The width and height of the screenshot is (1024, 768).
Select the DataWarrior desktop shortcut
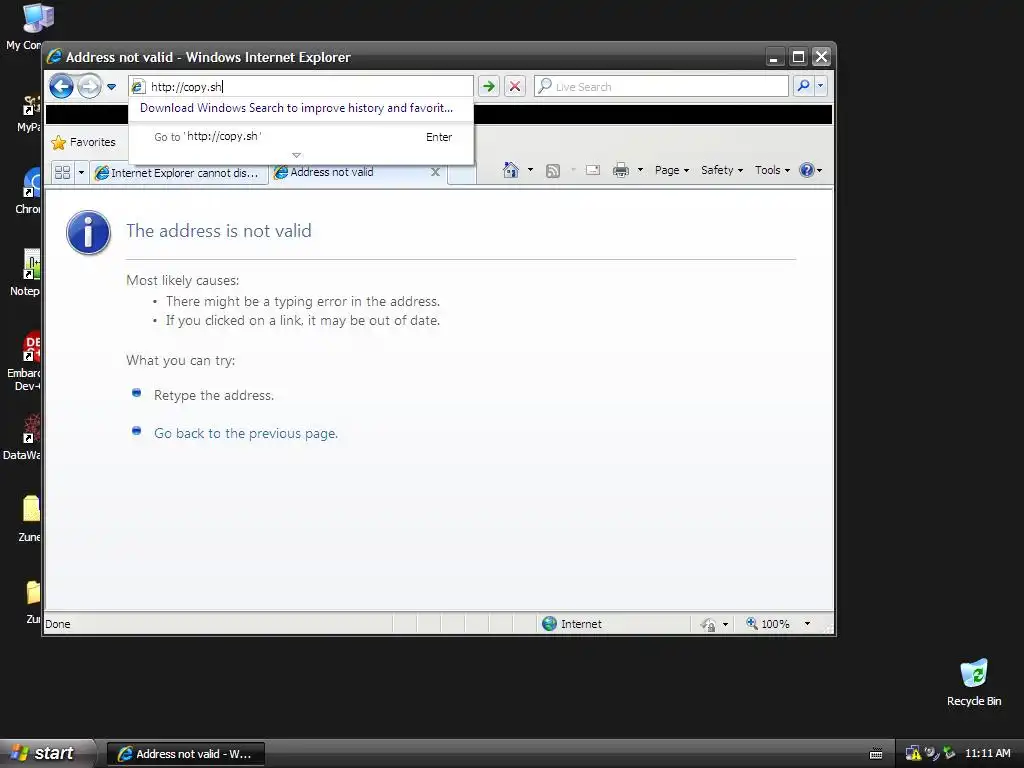click(22, 437)
